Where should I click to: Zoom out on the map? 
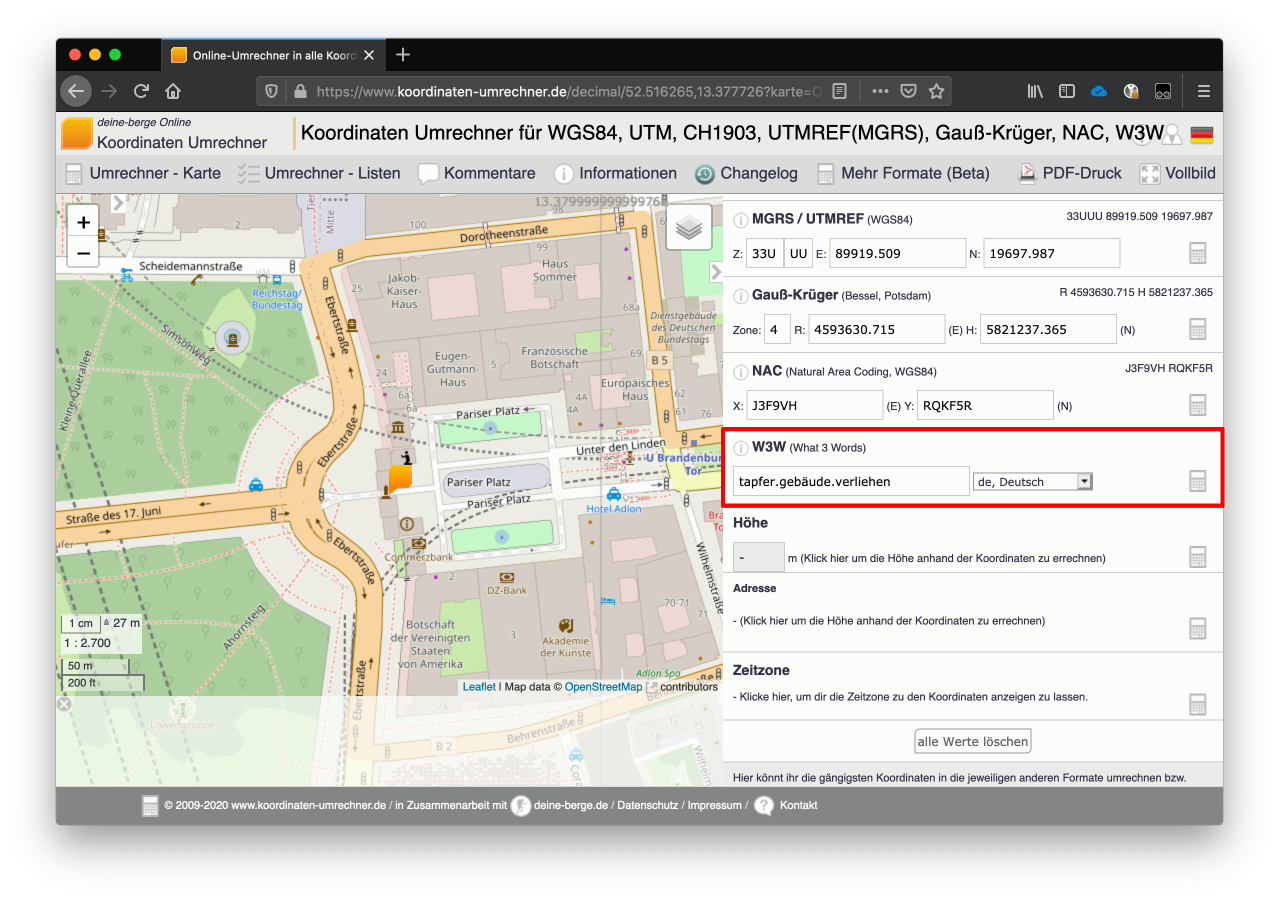[83, 254]
